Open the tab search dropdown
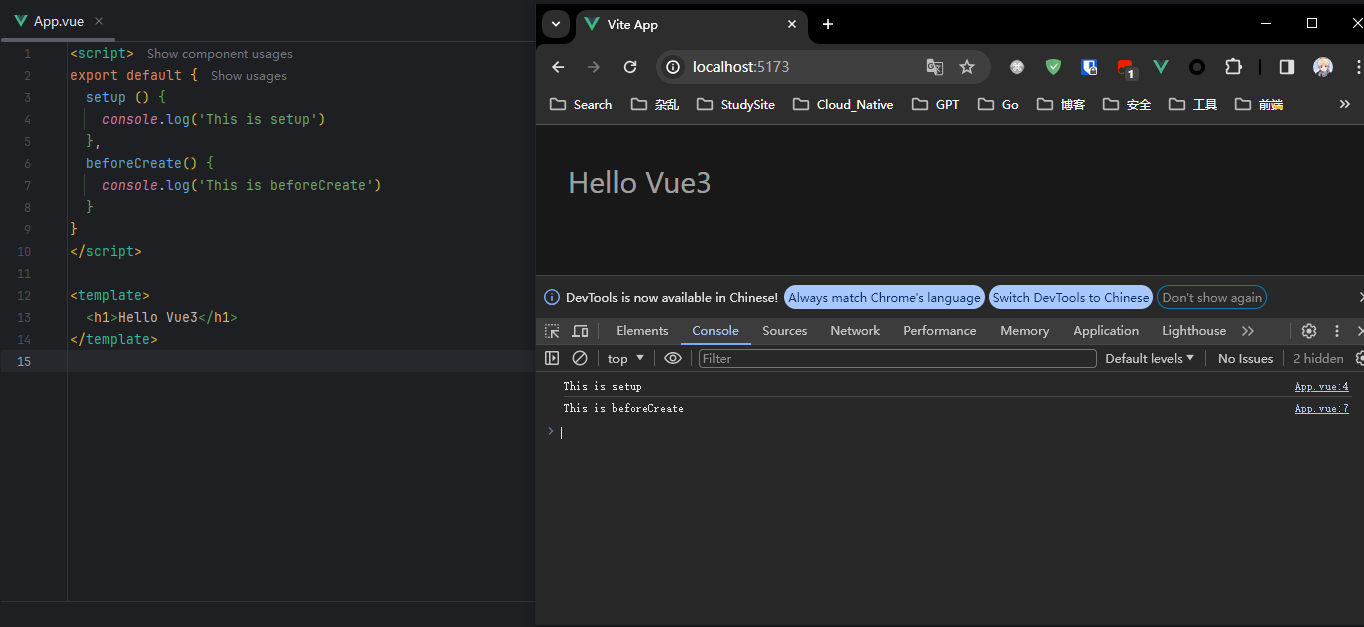The image size is (1364, 627). click(x=555, y=24)
